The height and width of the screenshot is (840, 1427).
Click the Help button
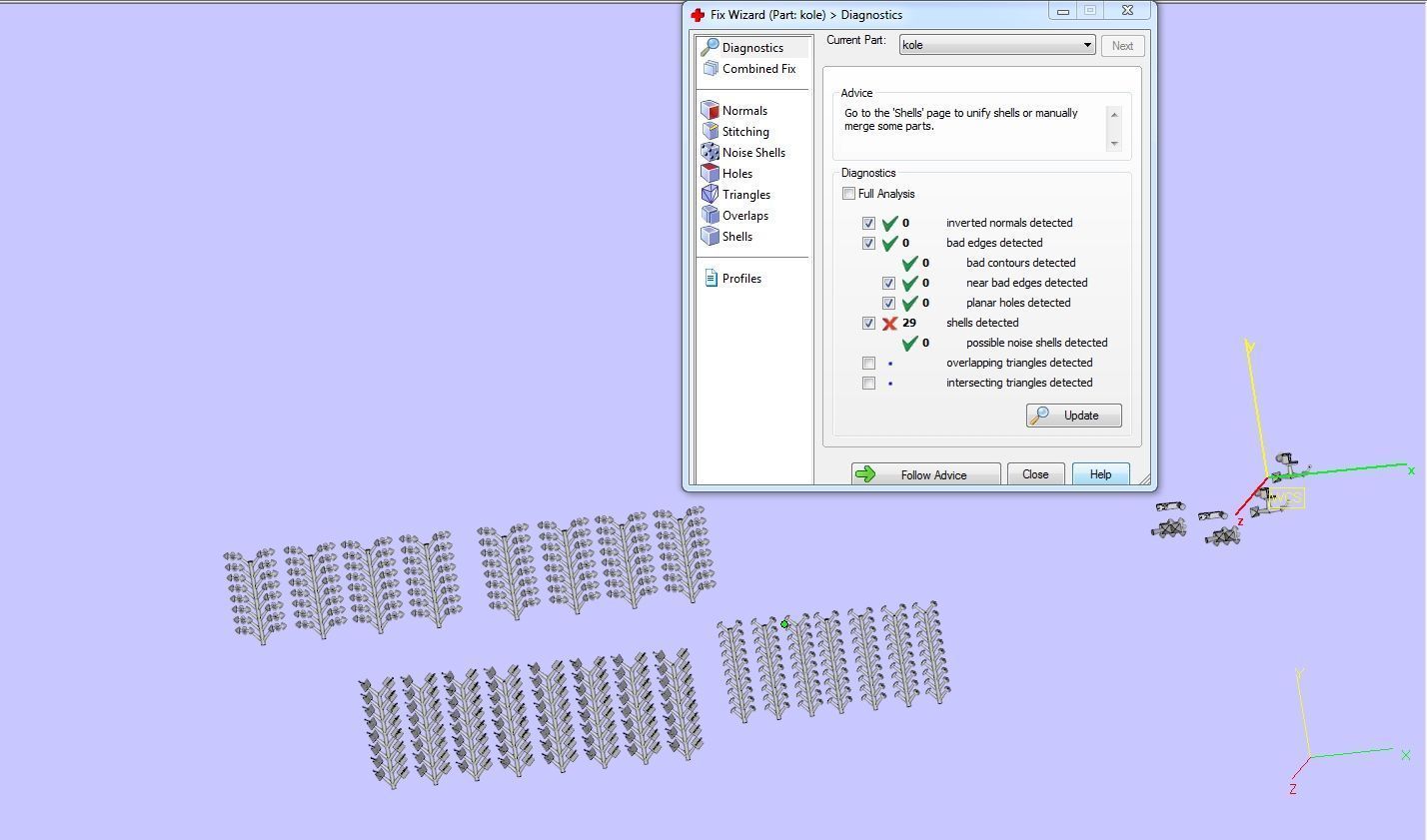pos(1100,474)
